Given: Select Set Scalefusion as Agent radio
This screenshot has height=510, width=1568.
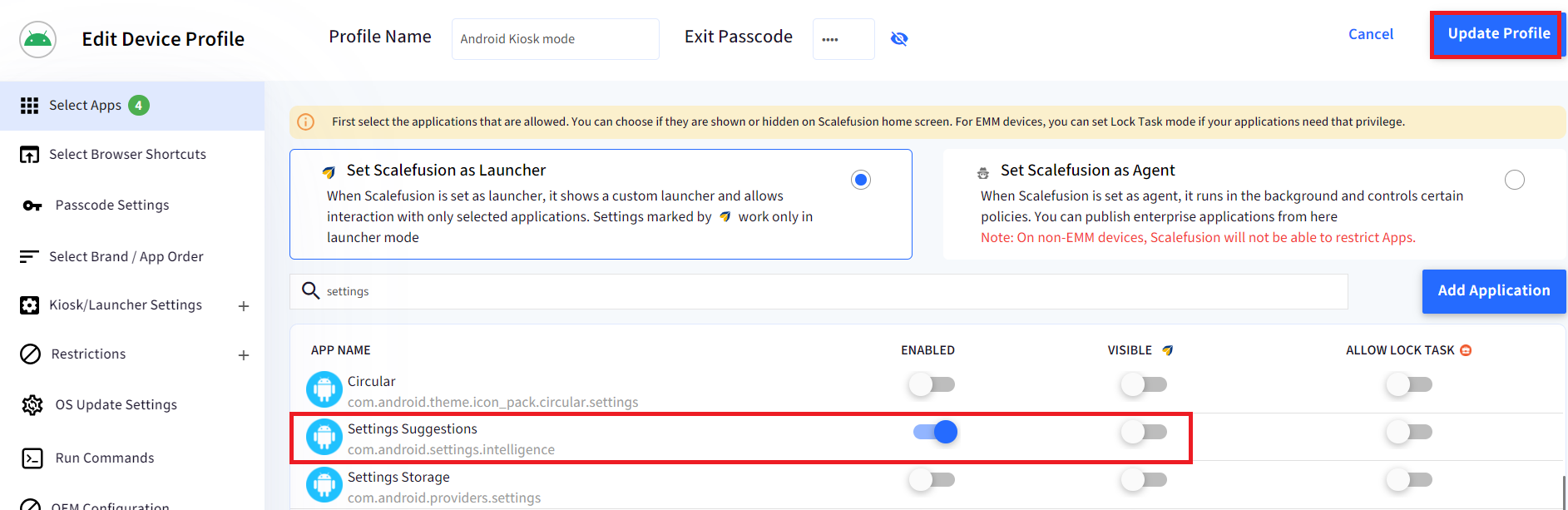Looking at the screenshot, I should [1515, 180].
